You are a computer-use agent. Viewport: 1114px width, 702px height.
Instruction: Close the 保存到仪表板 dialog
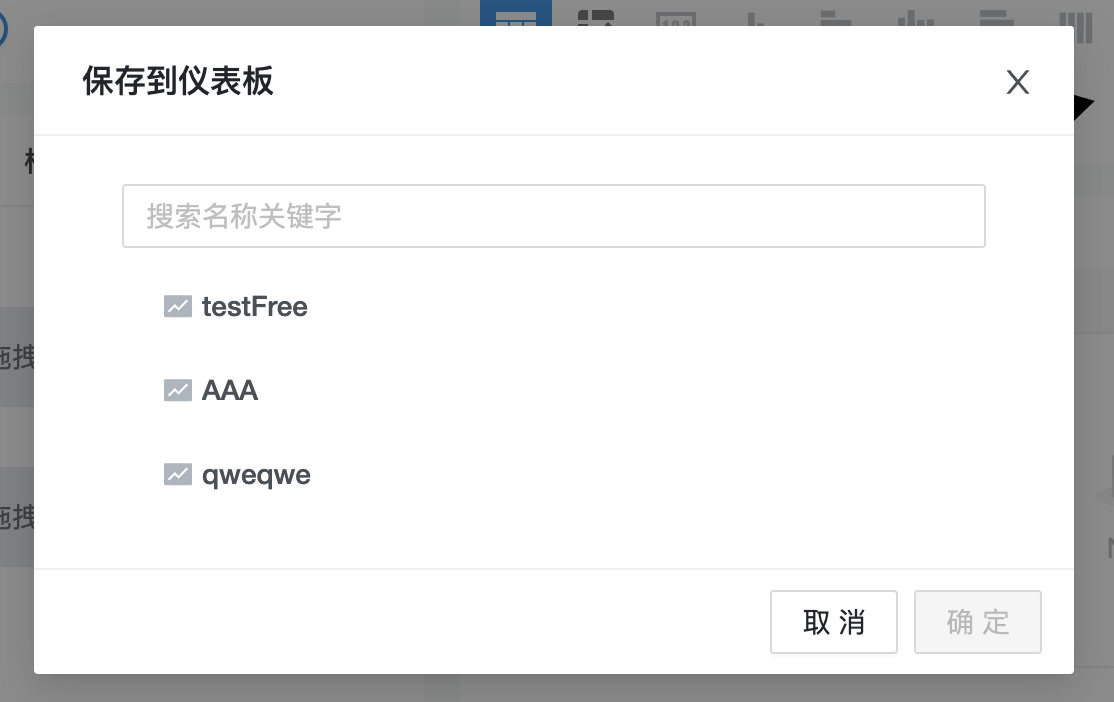1017,82
